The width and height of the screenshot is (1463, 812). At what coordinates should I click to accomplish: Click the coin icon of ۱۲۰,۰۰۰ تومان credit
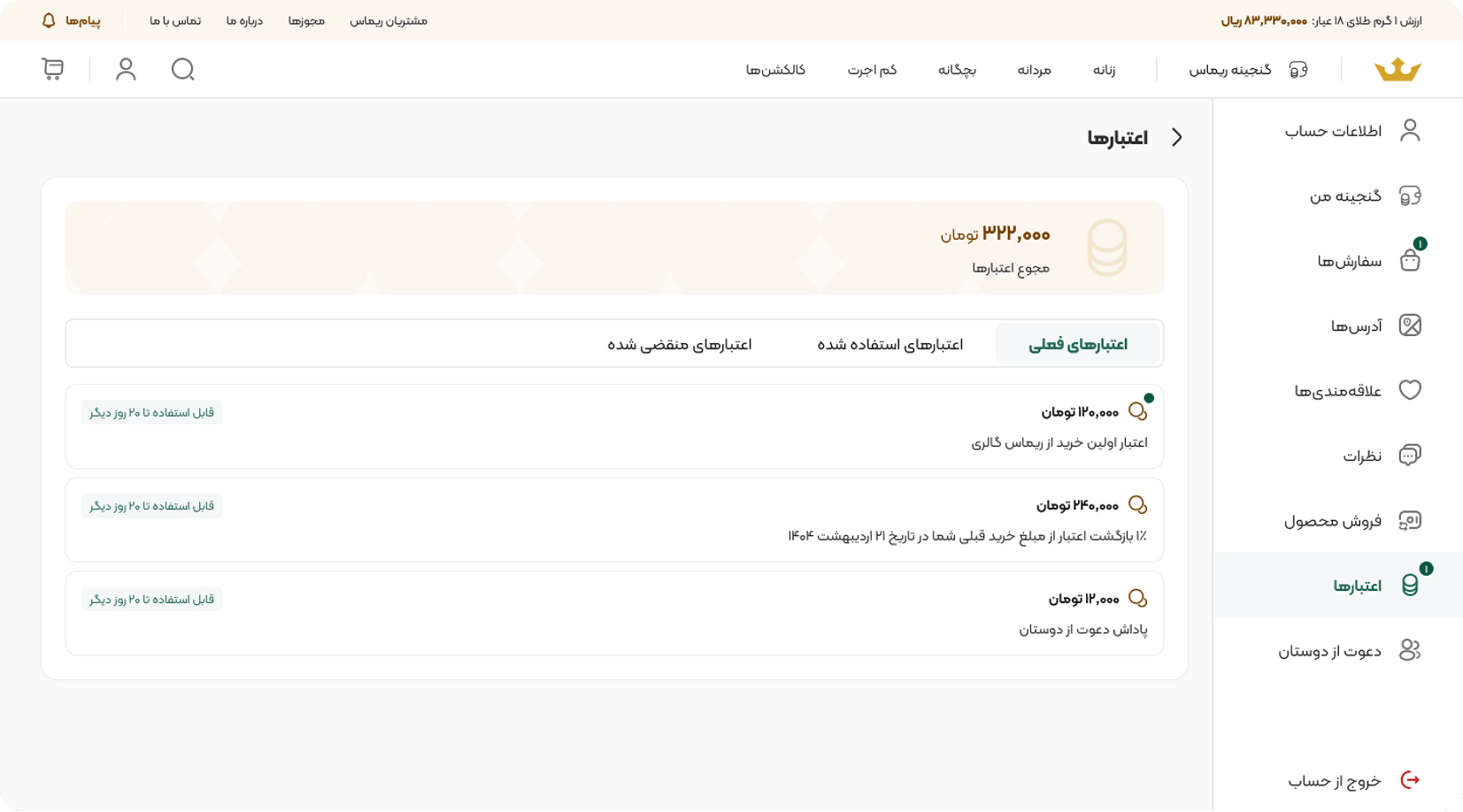pyautogui.click(x=1138, y=411)
